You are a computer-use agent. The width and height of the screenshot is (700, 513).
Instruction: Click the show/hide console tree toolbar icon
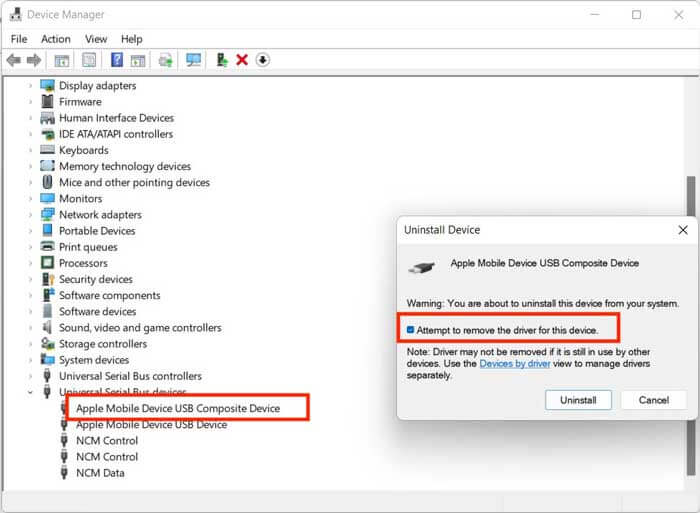coord(62,60)
